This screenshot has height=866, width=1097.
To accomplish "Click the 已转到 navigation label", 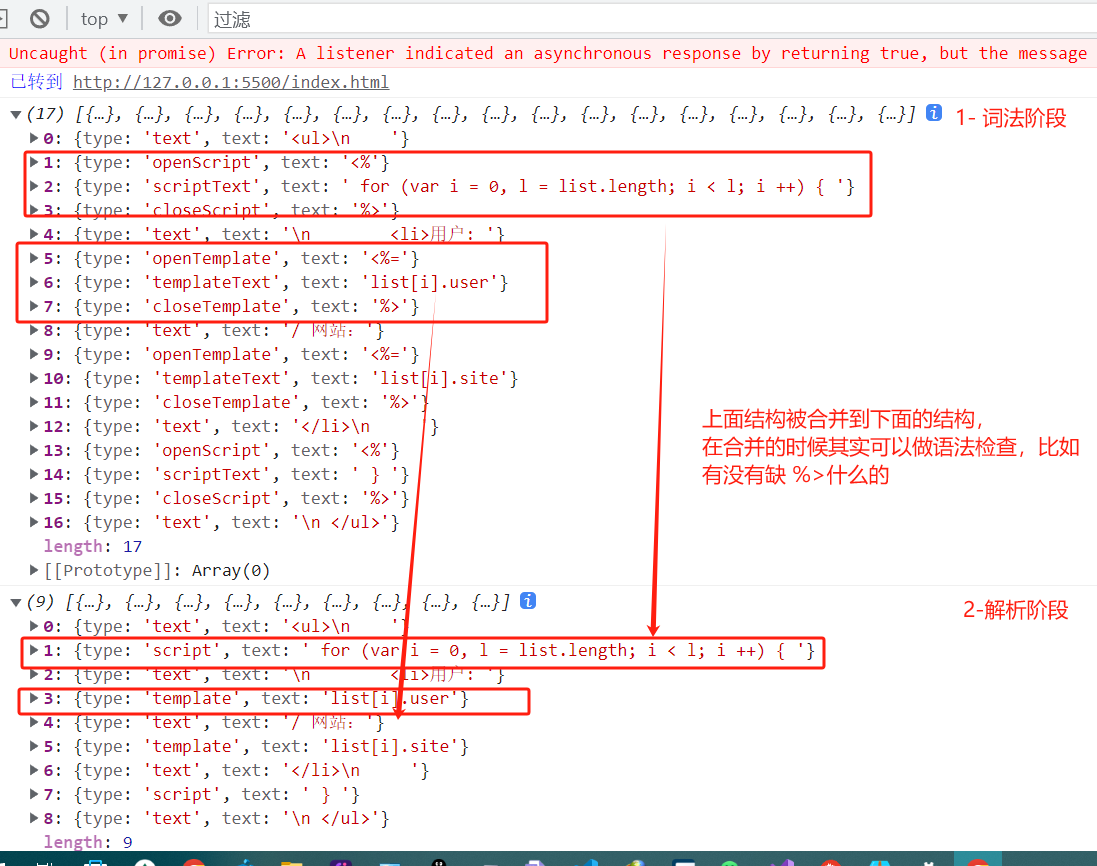I will 36,82.
